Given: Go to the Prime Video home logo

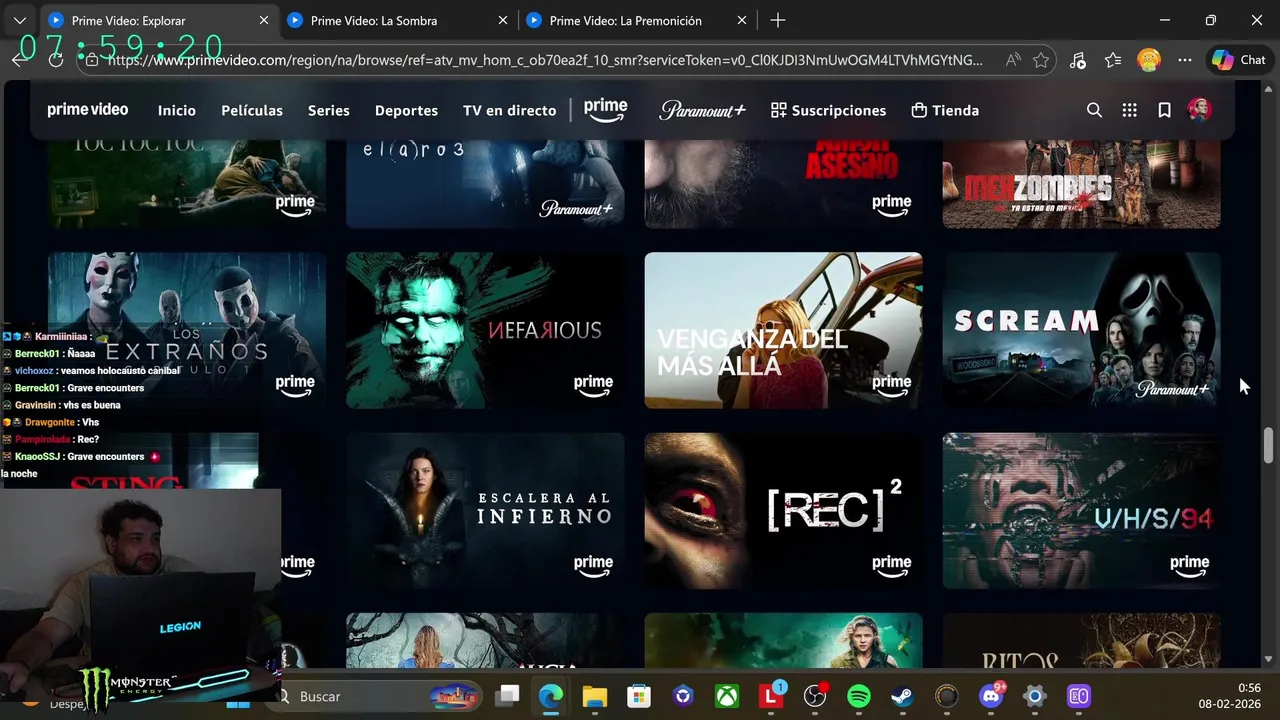Looking at the screenshot, I should pyautogui.click(x=88, y=110).
